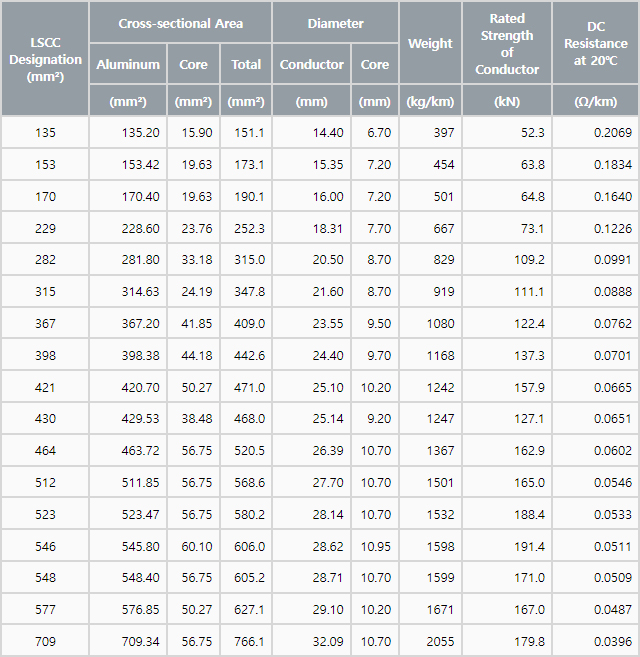Image resolution: width=640 pixels, height=657 pixels.
Task: Click the Aluminum sub-header
Action: [128, 65]
